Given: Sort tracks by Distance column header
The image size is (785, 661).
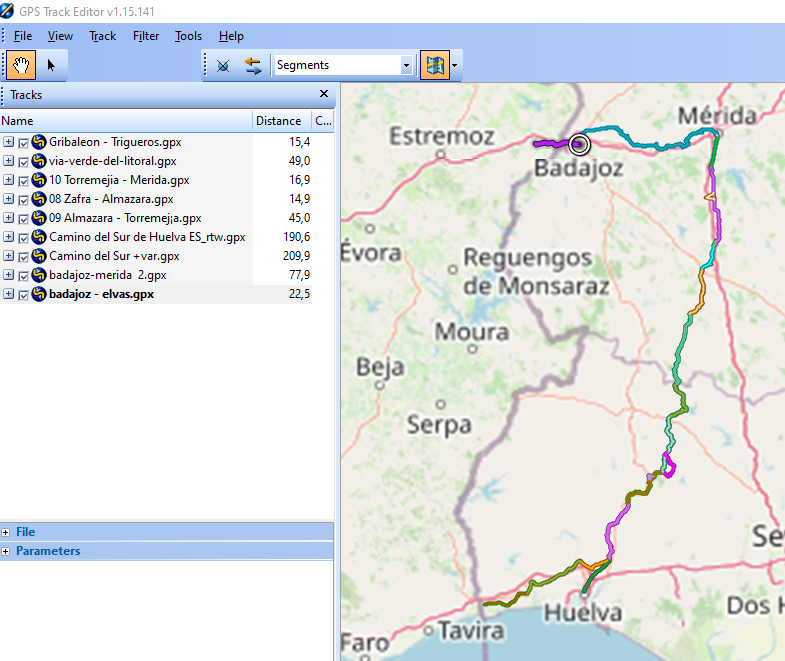Looking at the screenshot, I should [281, 121].
